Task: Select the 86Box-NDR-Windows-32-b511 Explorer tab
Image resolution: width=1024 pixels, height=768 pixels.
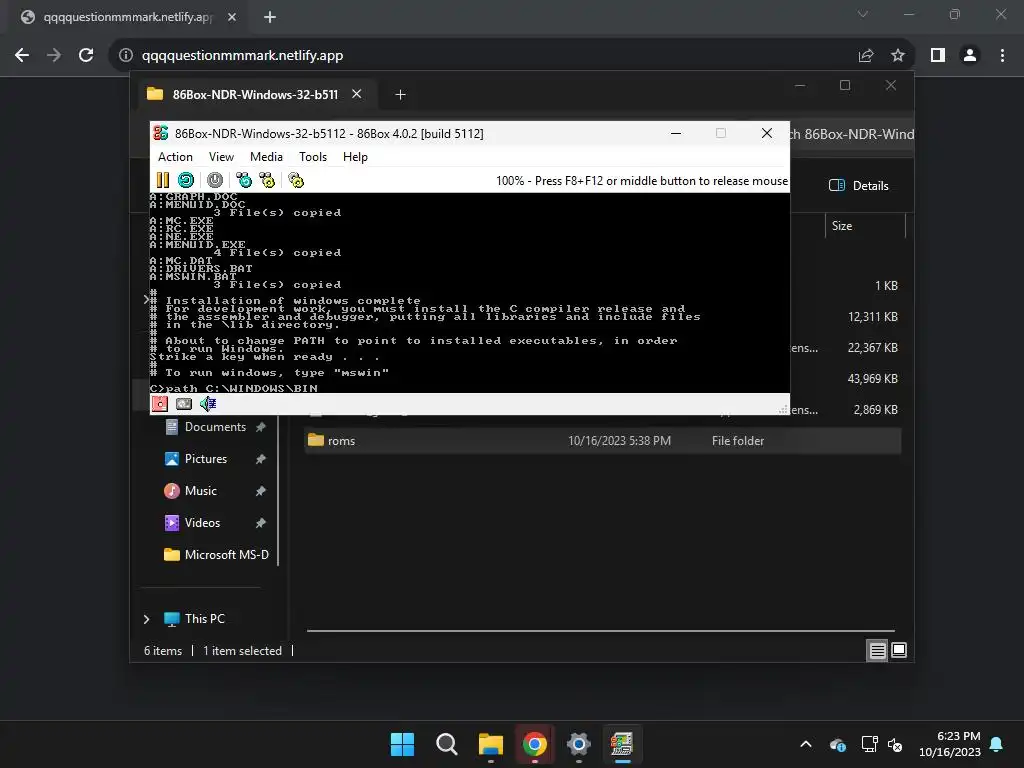Action: 253,95
